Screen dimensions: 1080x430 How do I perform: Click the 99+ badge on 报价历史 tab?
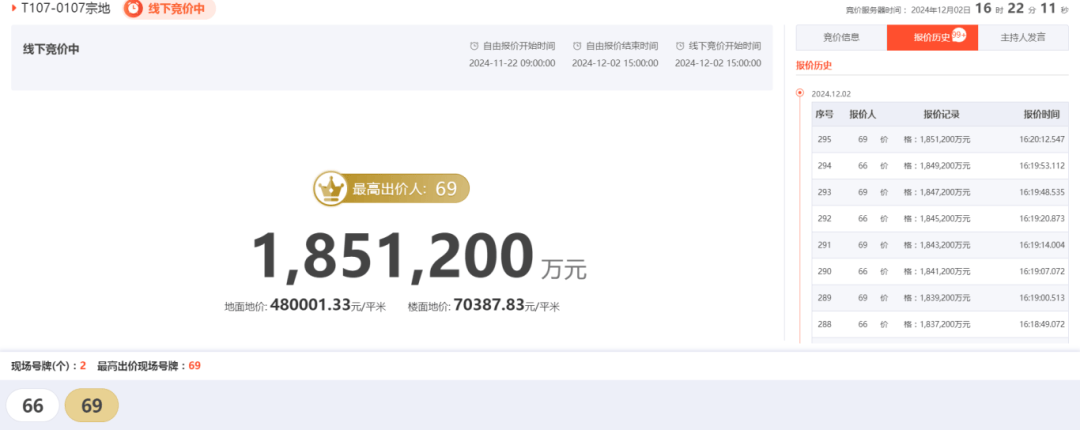(958, 34)
